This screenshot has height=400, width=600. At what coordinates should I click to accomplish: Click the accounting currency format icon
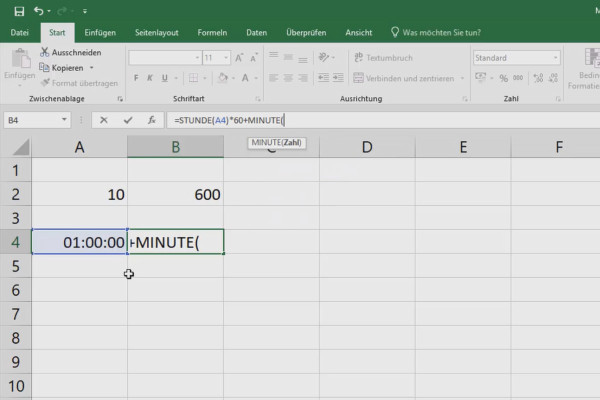coord(481,78)
